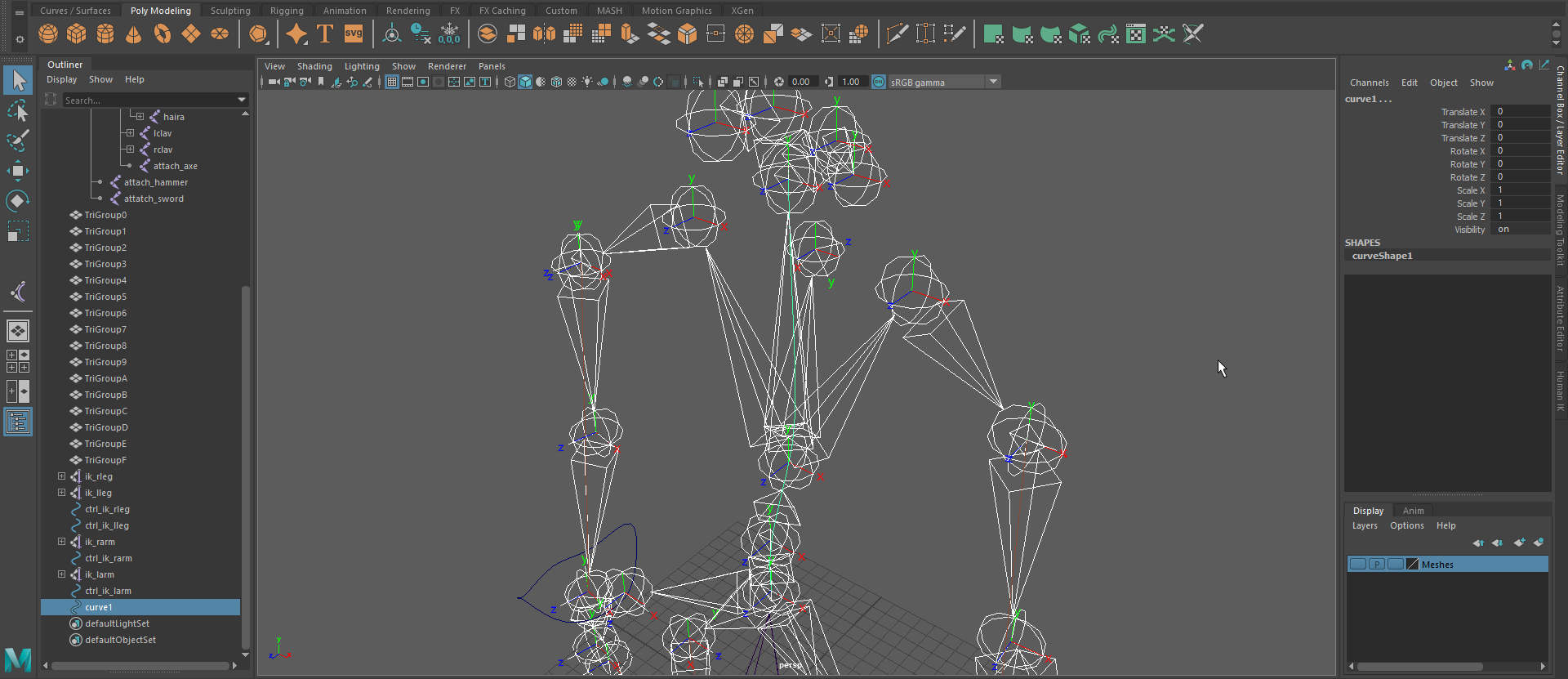Toggle wireframe display in viewport toolbar

click(510, 82)
